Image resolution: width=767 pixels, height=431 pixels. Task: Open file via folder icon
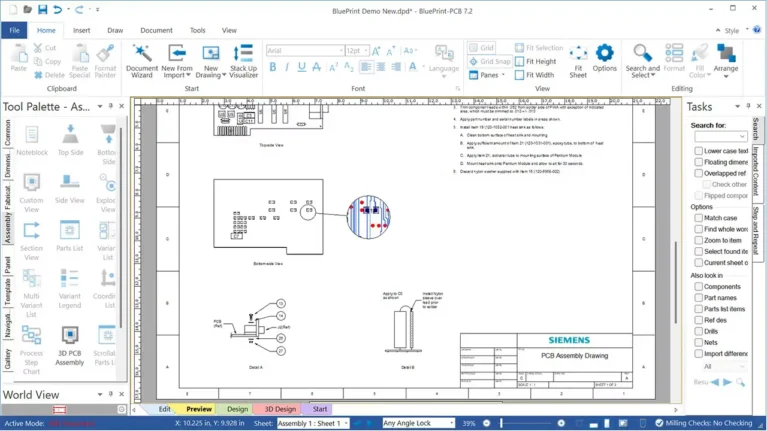coord(27,9)
